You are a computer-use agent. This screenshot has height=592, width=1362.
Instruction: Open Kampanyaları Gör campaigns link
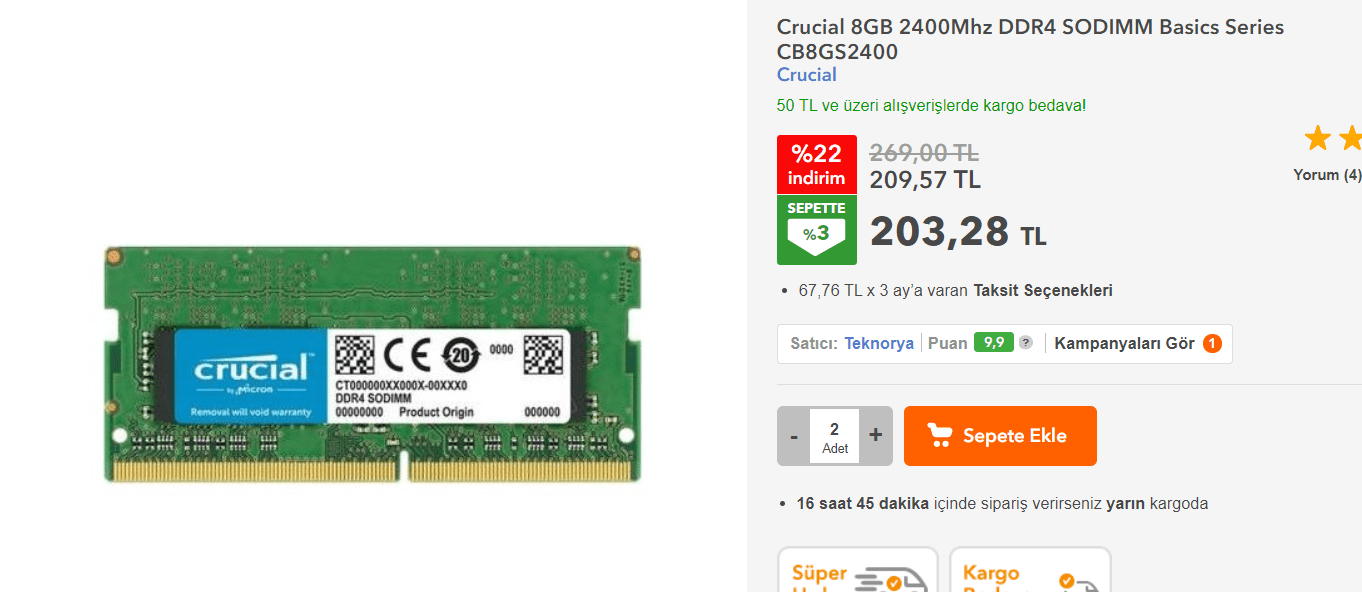click(x=1125, y=343)
